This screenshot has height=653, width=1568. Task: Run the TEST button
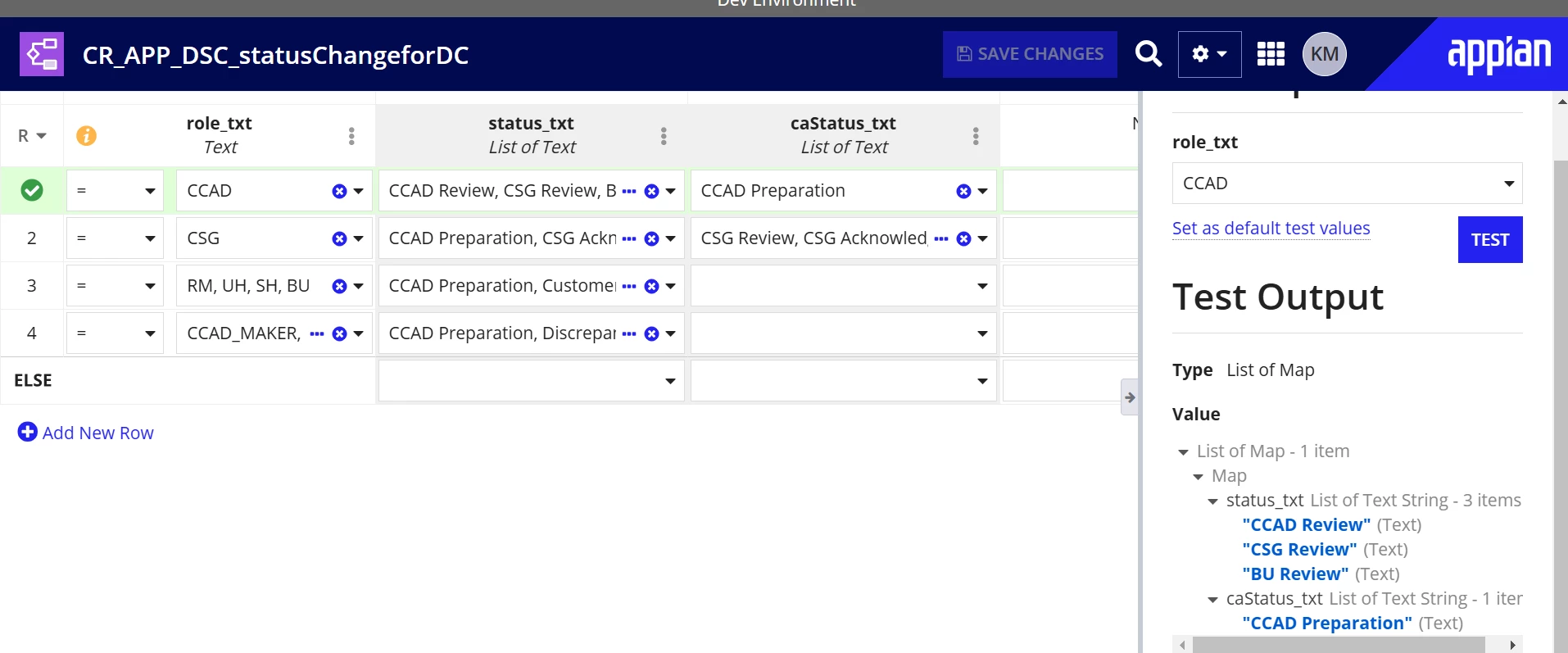(1489, 239)
